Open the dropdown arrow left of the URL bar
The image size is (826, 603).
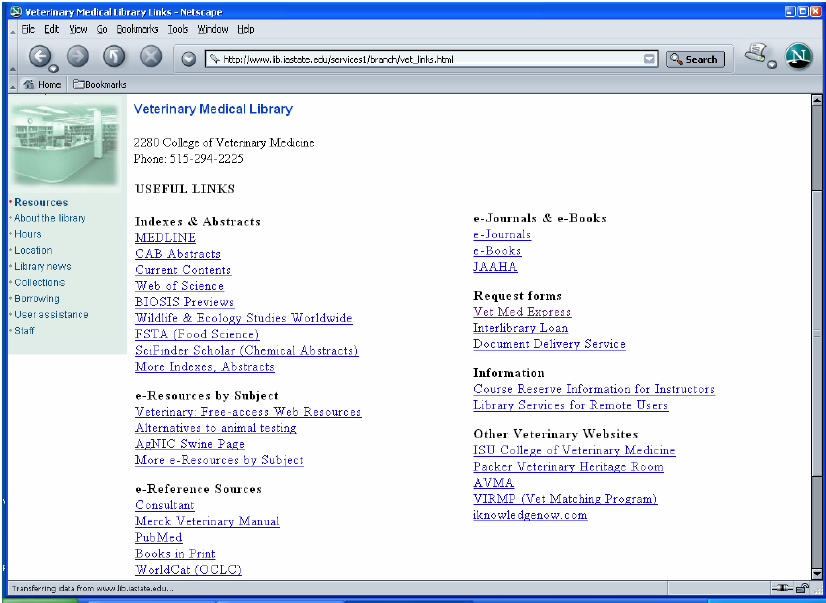(x=189, y=59)
